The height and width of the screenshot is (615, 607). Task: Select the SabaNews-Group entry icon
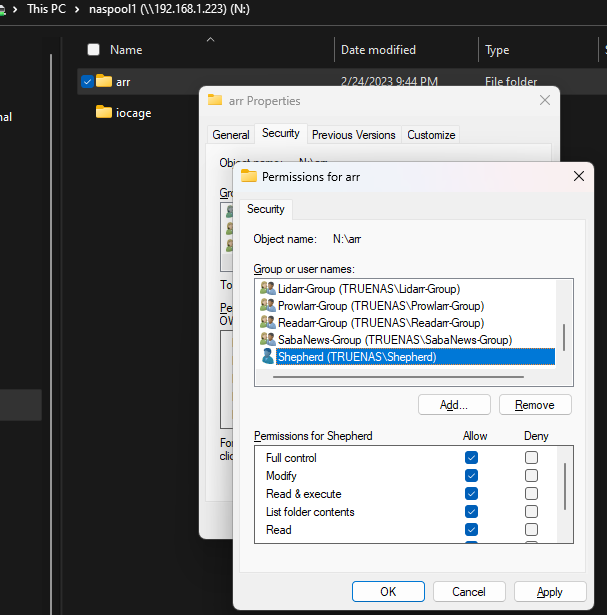pyautogui.click(x=267, y=340)
